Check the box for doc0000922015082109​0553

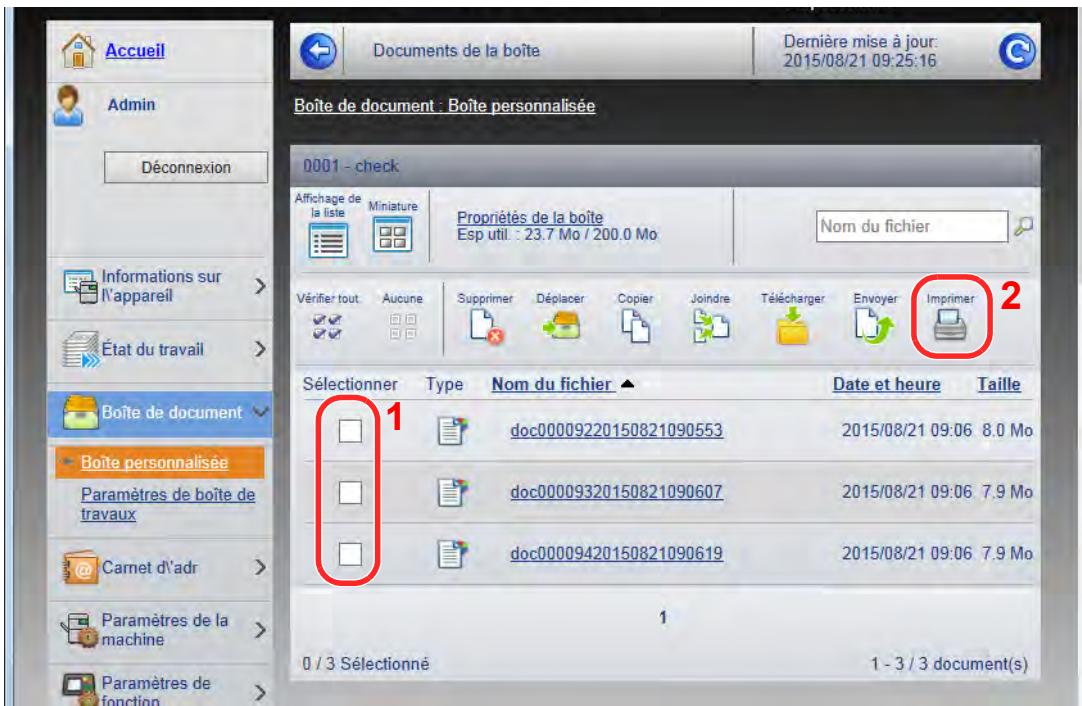click(350, 431)
